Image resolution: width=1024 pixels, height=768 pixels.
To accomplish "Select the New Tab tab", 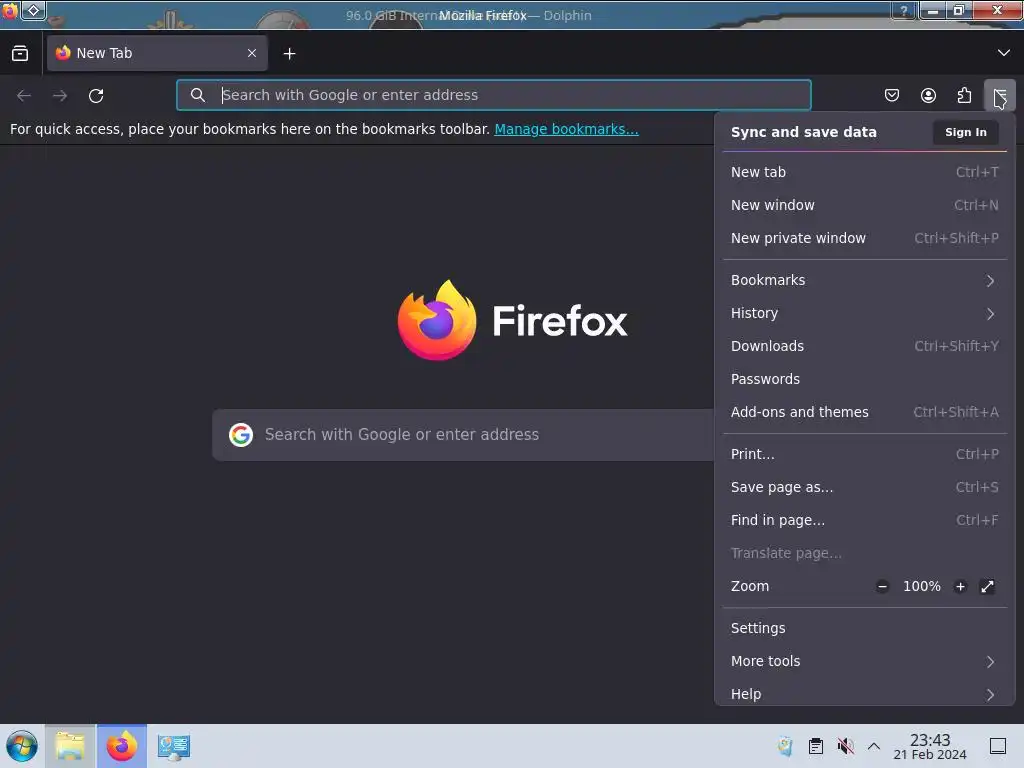I will 157,53.
